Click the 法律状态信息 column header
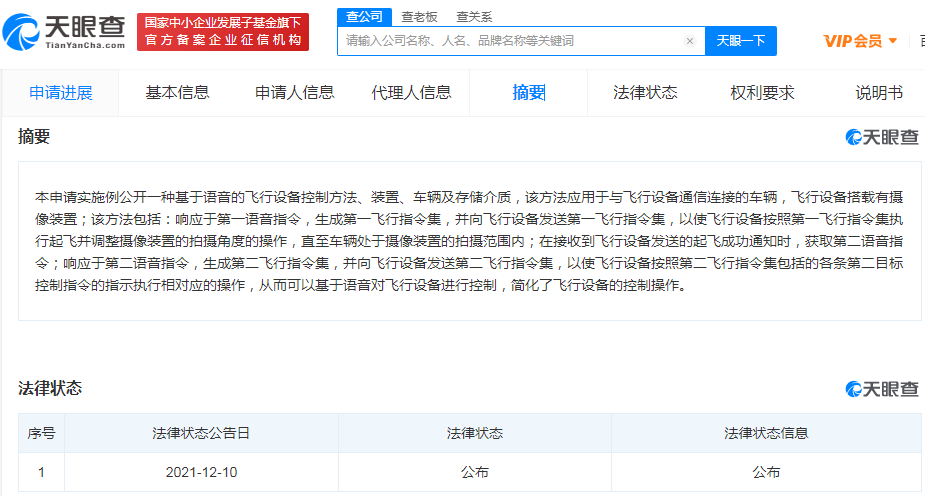 [x=766, y=433]
